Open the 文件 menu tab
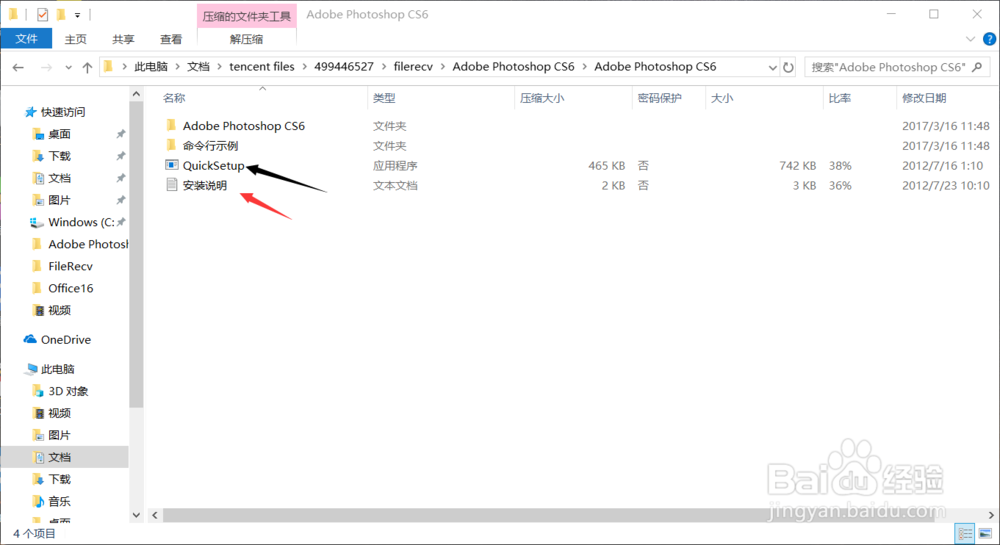This screenshot has width=1000, height=545. click(x=26, y=39)
